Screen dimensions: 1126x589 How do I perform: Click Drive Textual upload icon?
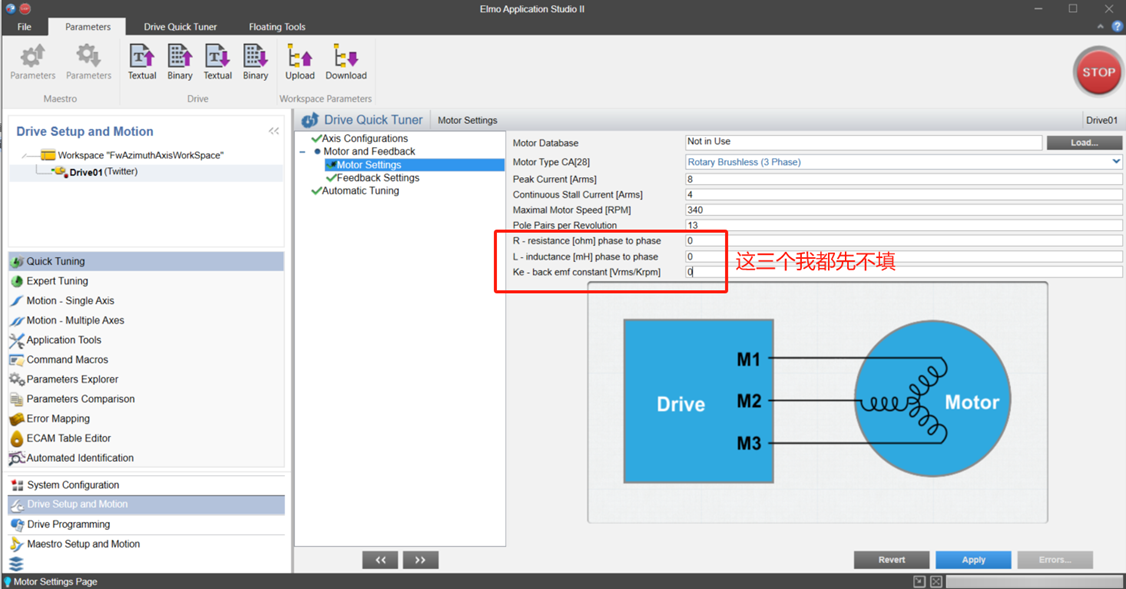(141, 56)
